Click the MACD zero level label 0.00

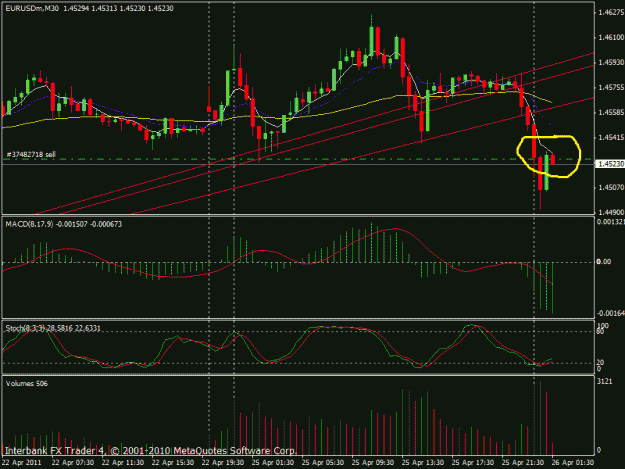(603, 262)
